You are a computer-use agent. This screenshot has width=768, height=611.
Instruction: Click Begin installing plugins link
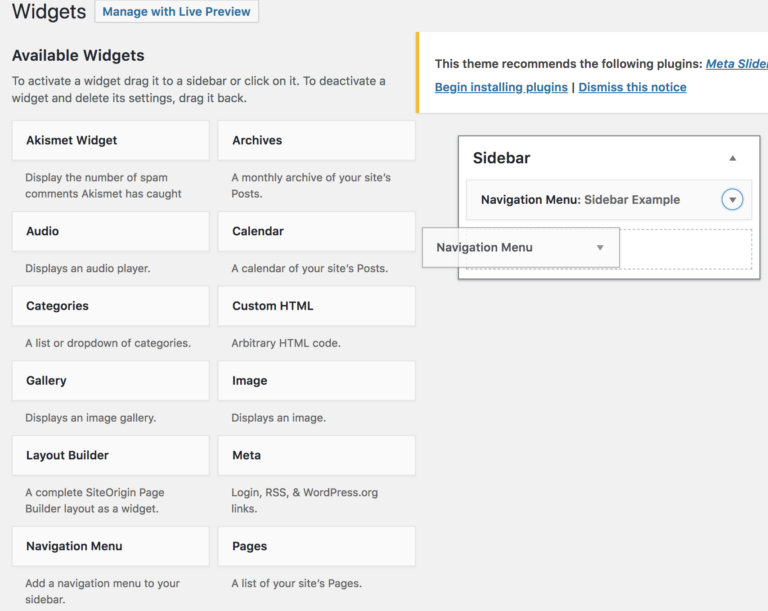click(x=501, y=87)
